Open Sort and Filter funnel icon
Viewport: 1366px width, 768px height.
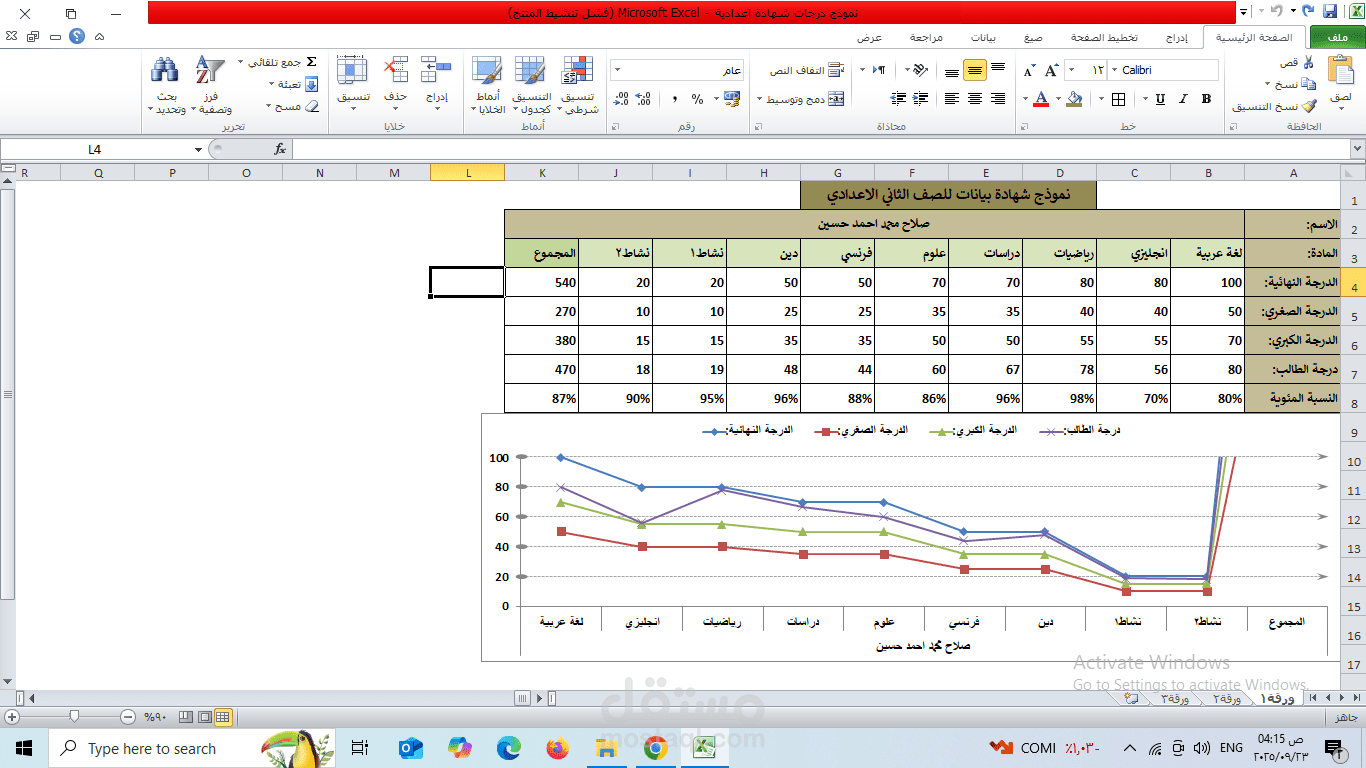(210, 71)
